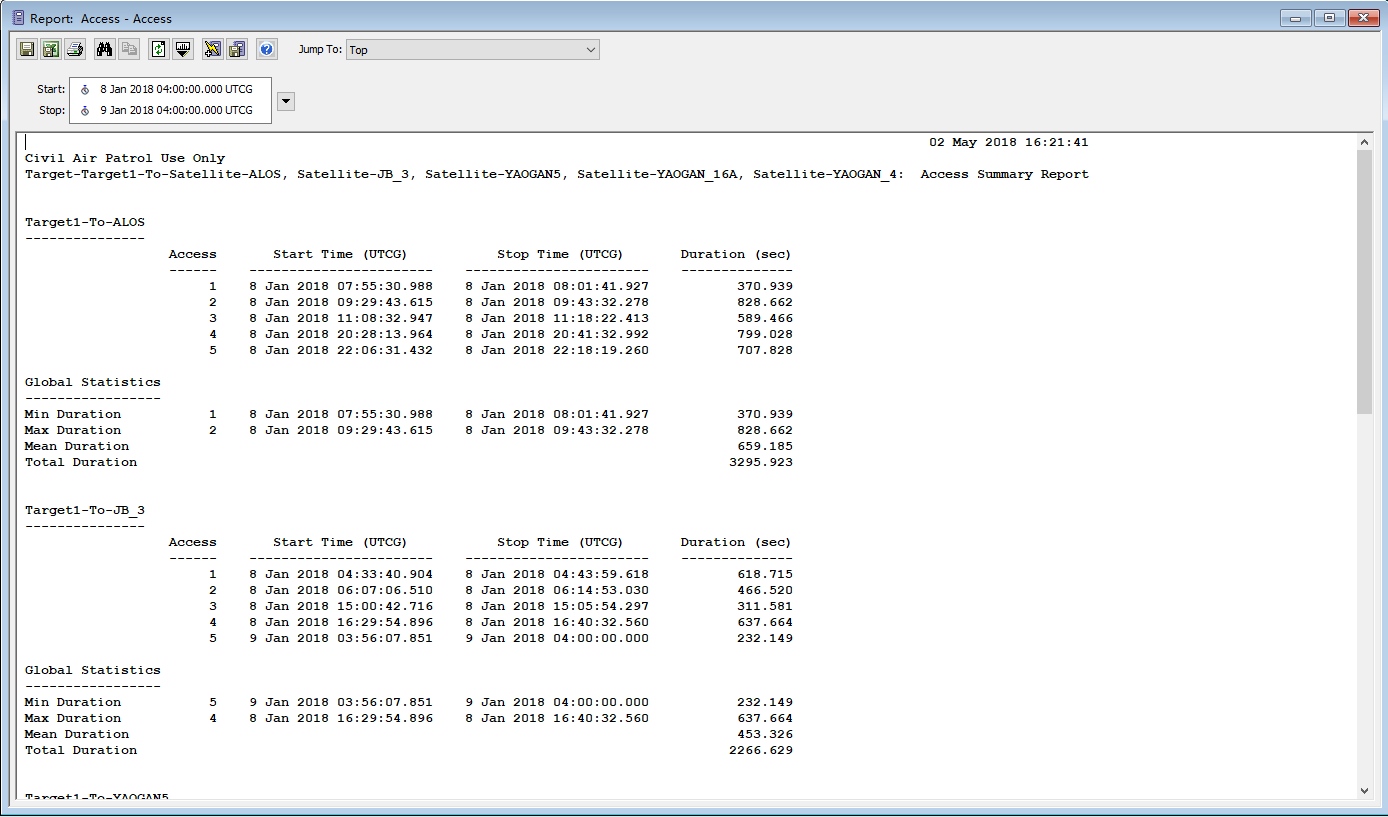This screenshot has height=817, width=1388.
Task: Expand the Start/Stop time options arrow
Action: coord(285,101)
